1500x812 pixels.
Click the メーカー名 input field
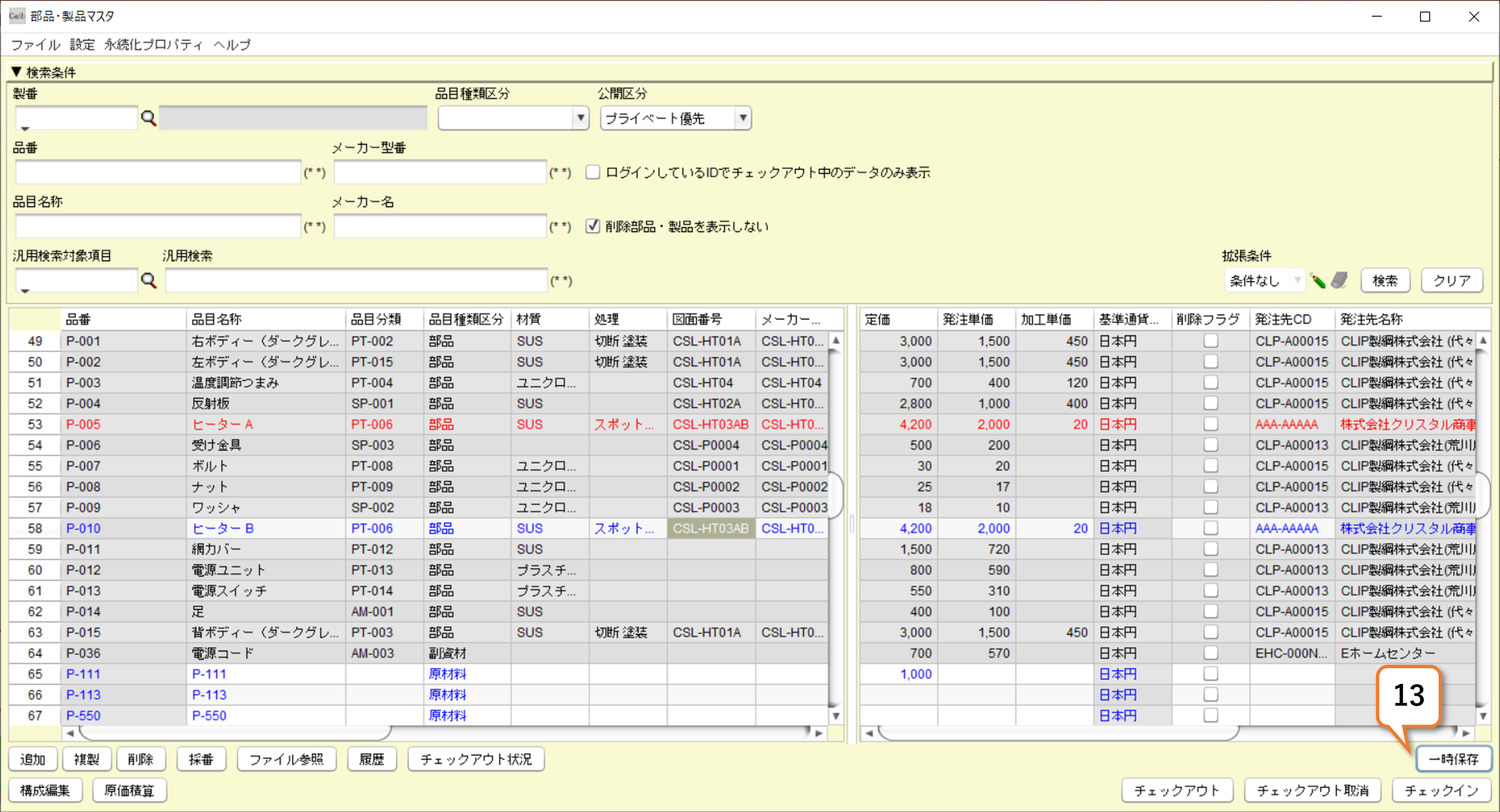coord(440,226)
